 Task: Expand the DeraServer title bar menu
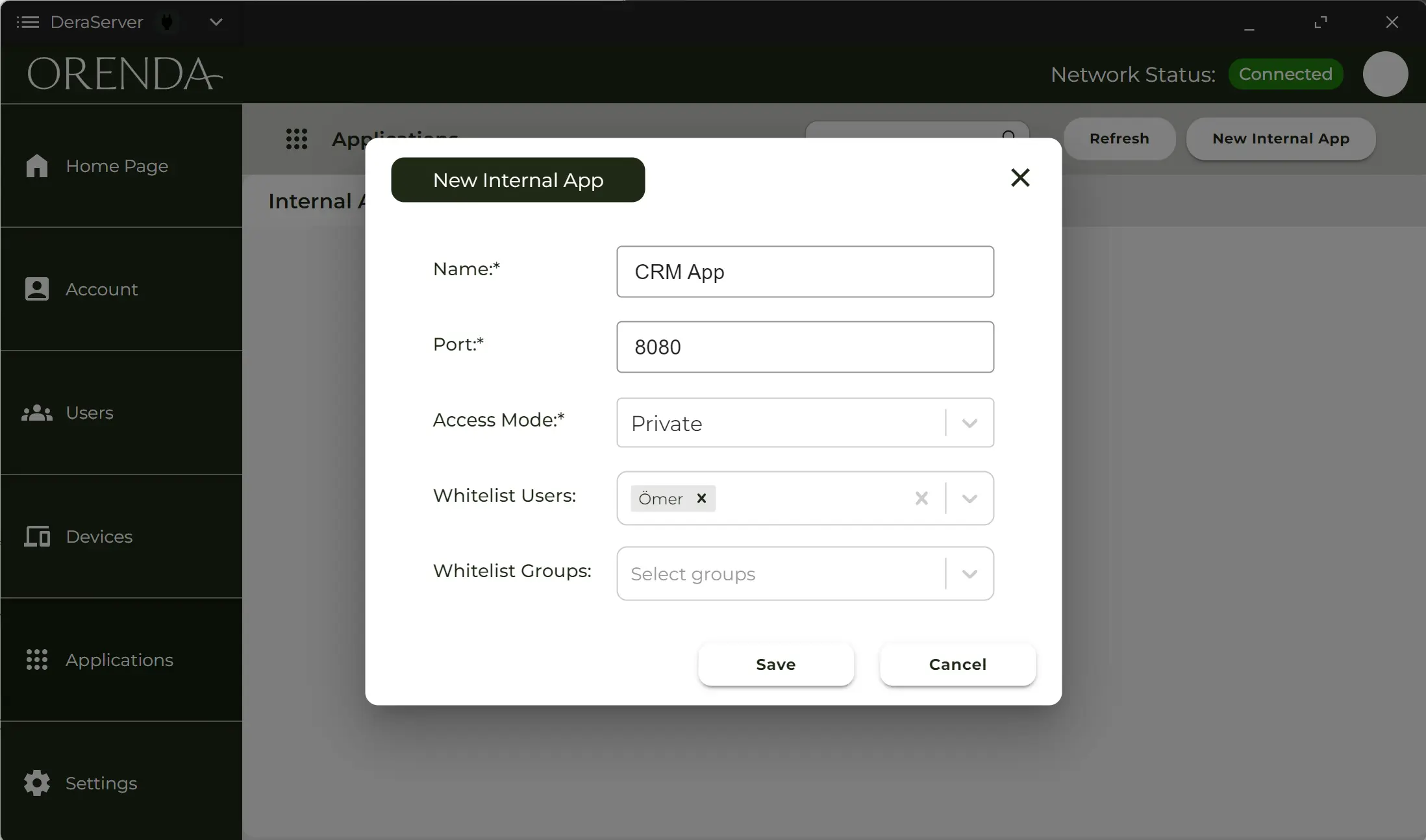(x=215, y=21)
